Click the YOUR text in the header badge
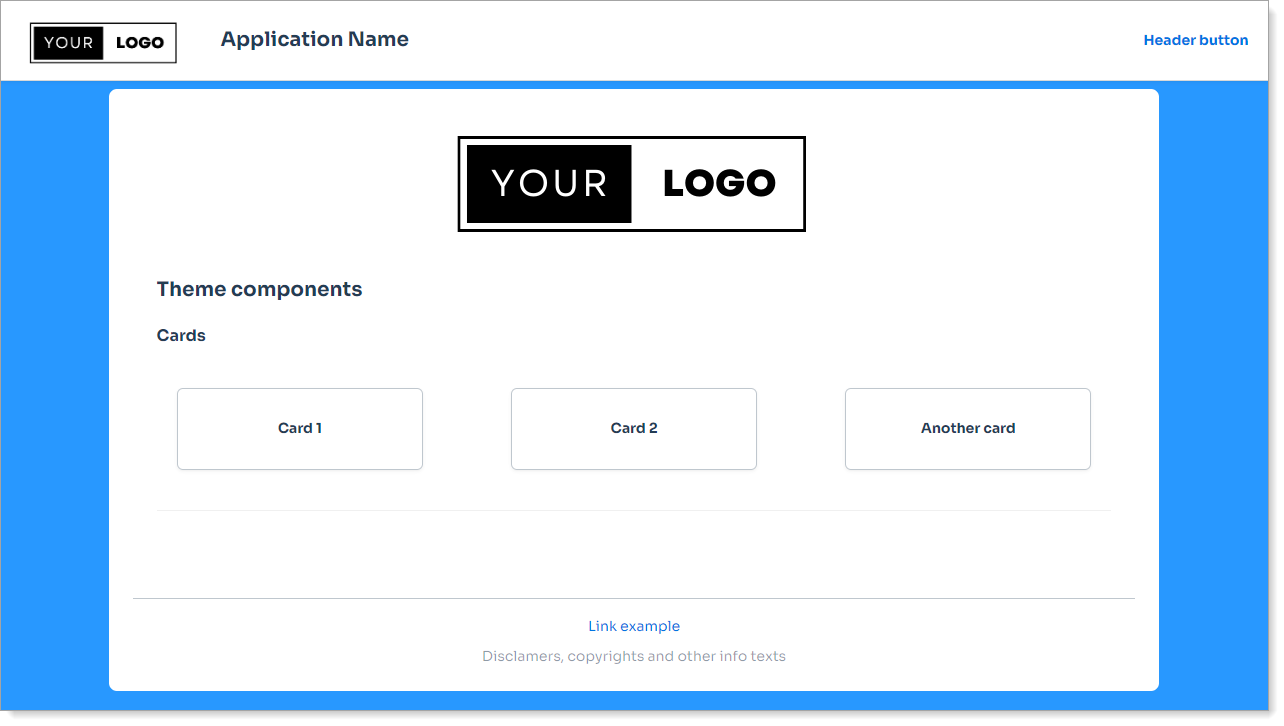Viewport: 1284px width, 726px height. (x=68, y=42)
